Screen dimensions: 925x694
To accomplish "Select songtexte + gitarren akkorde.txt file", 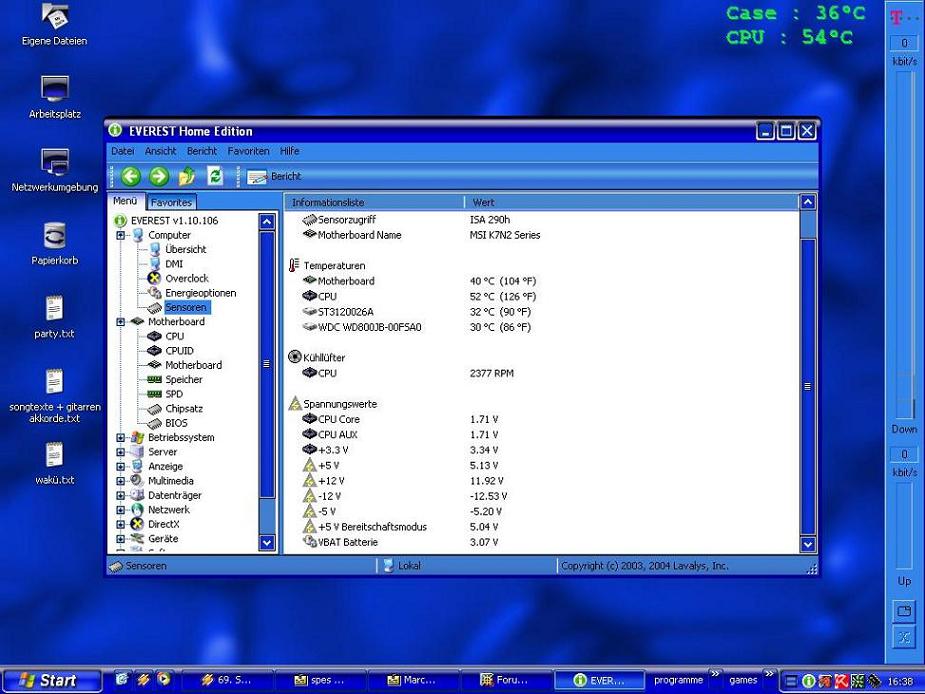I will click(54, 397).
